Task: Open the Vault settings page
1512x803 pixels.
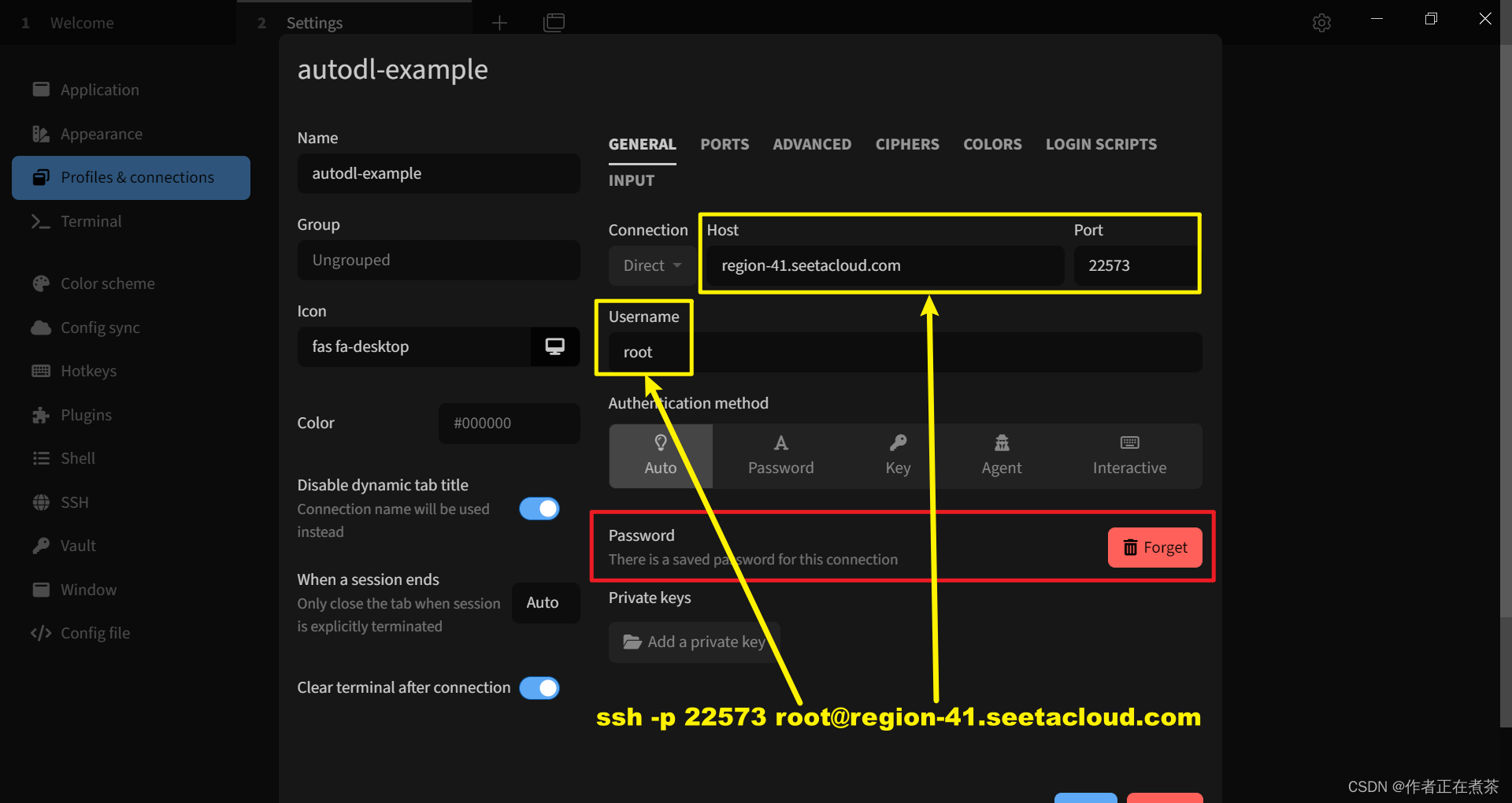Action: tap(131, 546)
